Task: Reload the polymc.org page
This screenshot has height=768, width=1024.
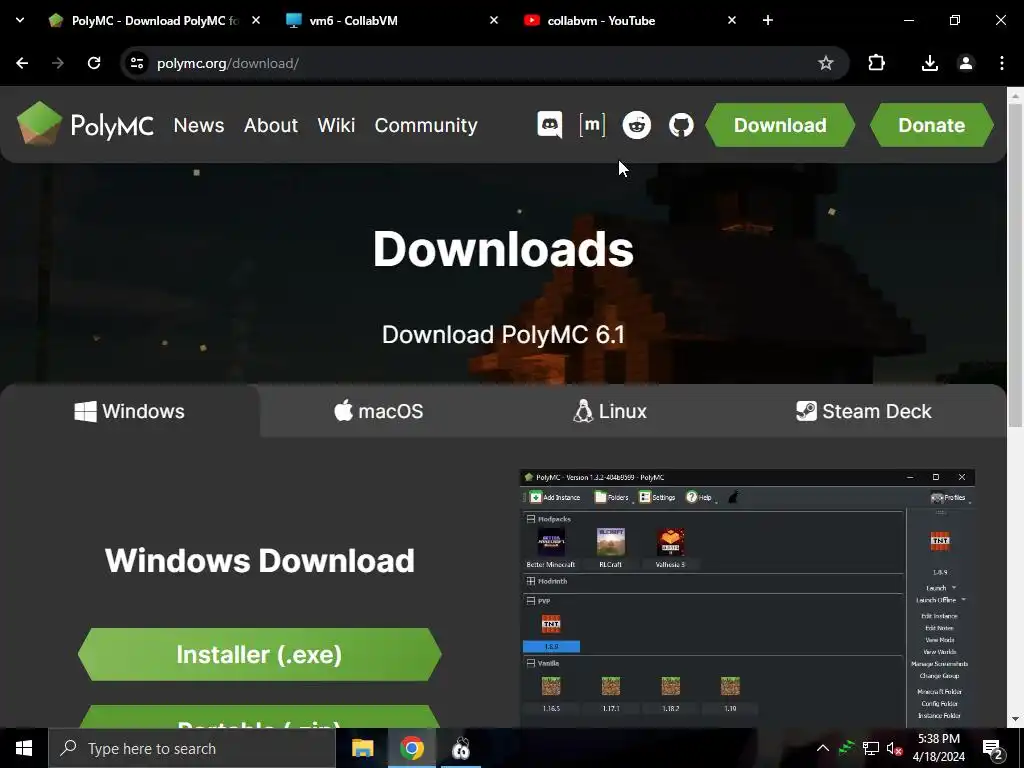Action: (94, 63)
